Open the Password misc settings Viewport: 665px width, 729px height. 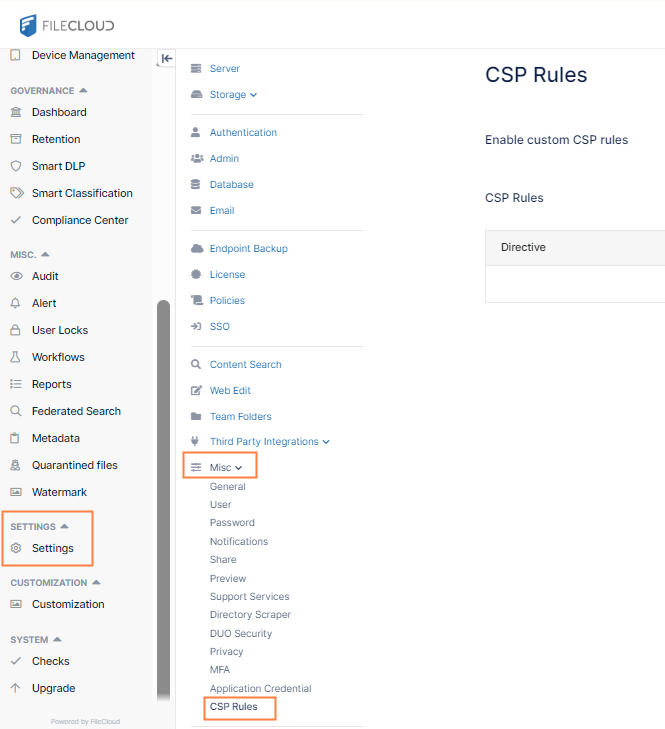click(232, 523)
